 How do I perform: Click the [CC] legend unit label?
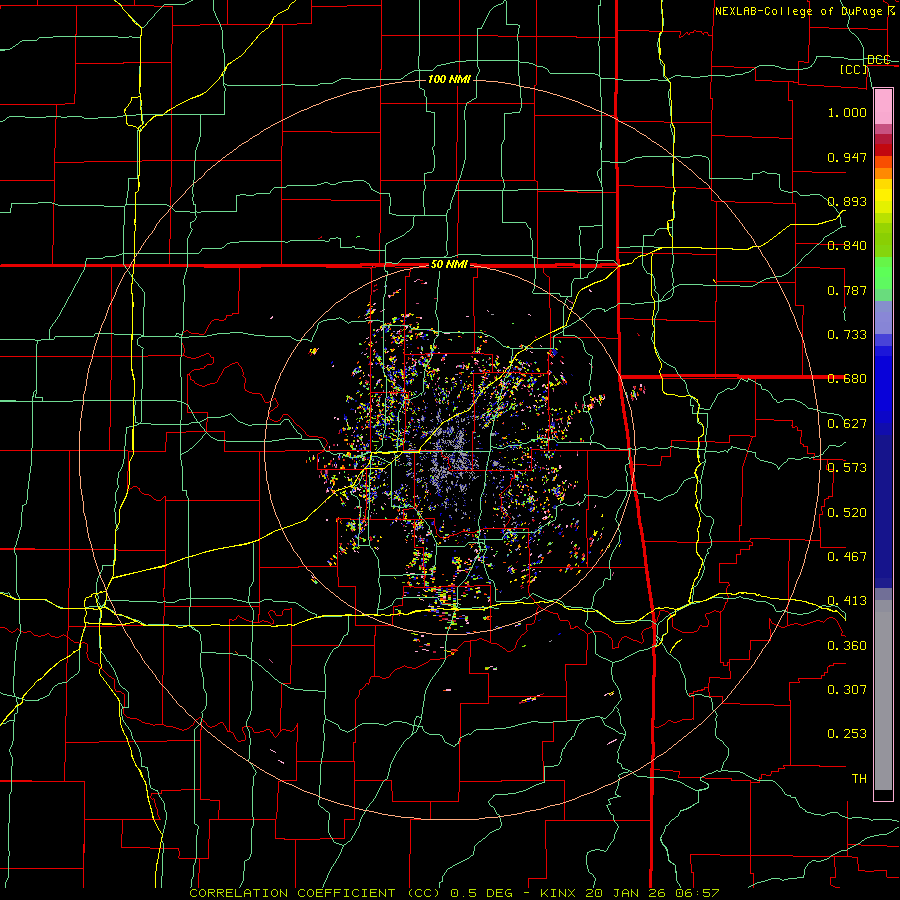click(x=854, y=69)
